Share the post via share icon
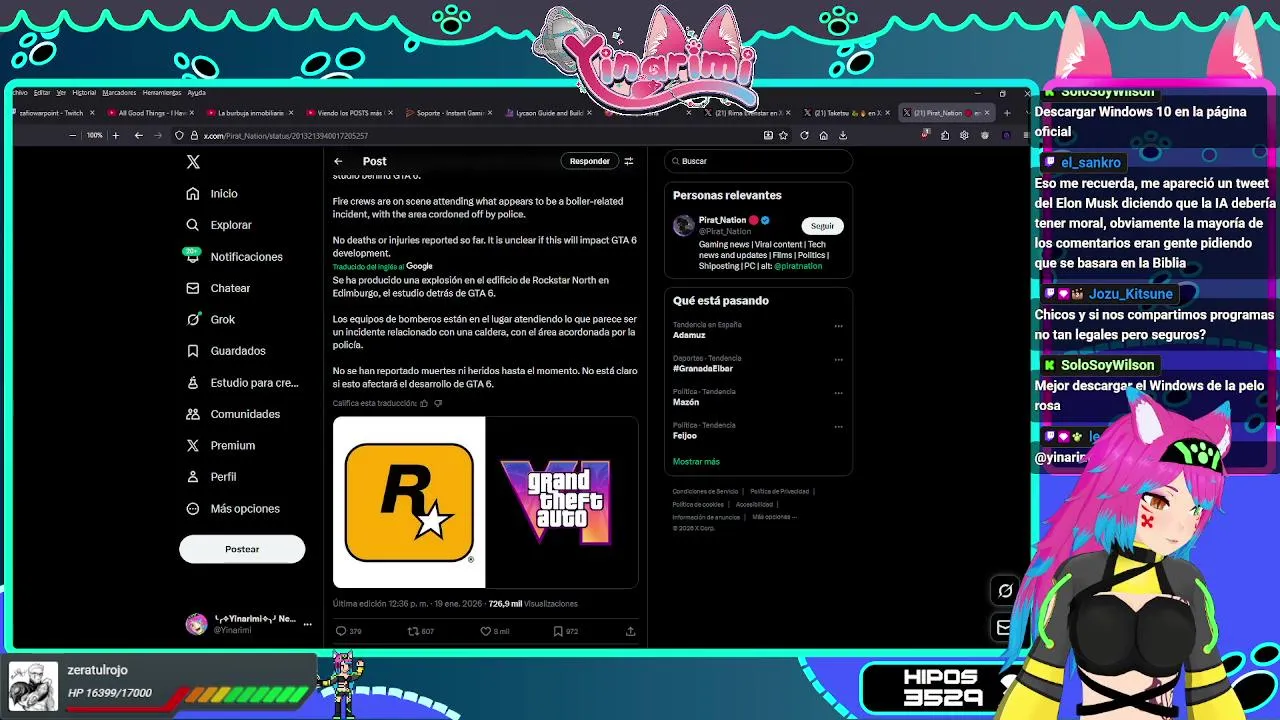 click(x=630, y=631)
